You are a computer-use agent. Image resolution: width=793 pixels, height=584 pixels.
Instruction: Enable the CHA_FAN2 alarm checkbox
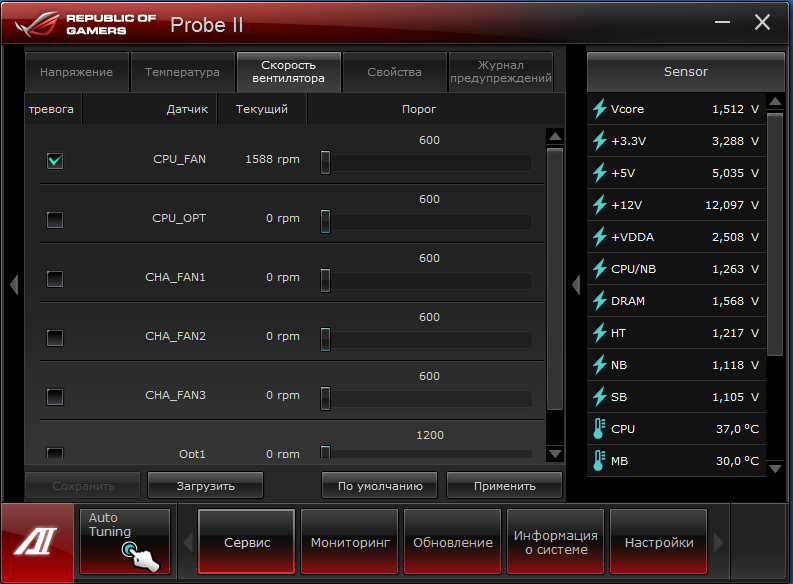[x=55, y=338]
